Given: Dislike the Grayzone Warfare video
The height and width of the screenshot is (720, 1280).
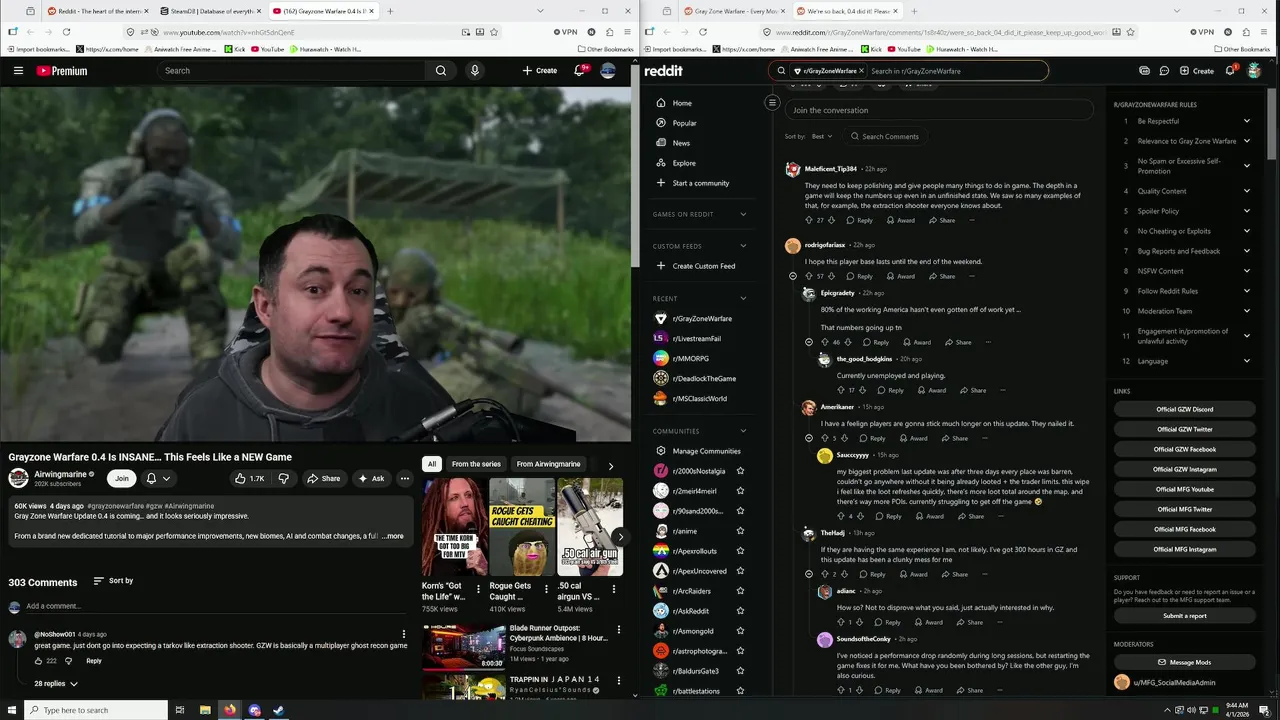Looking at the screenshot, I should click(283, 478).
